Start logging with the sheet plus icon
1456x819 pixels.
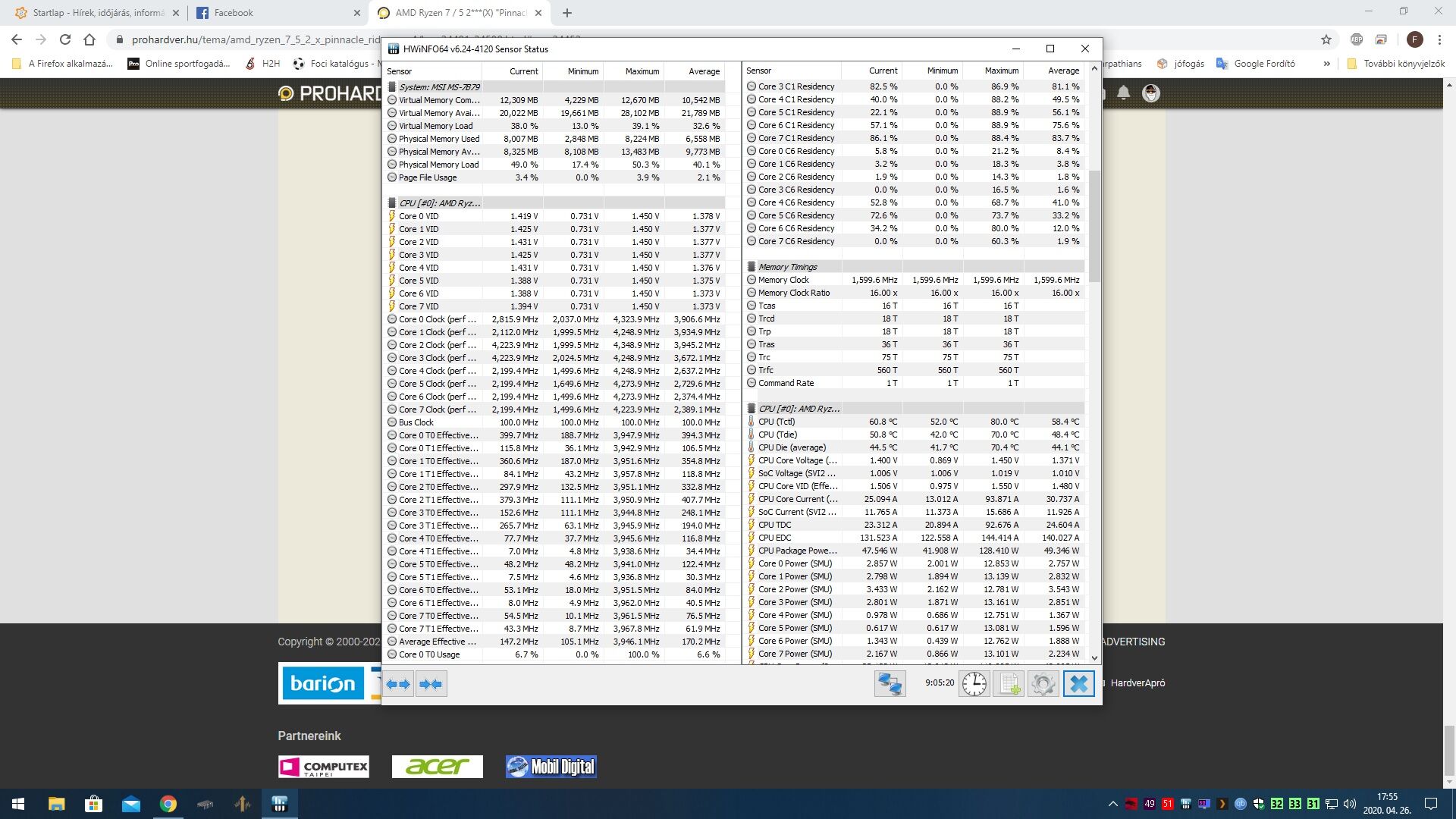(x=1009, y=684)
